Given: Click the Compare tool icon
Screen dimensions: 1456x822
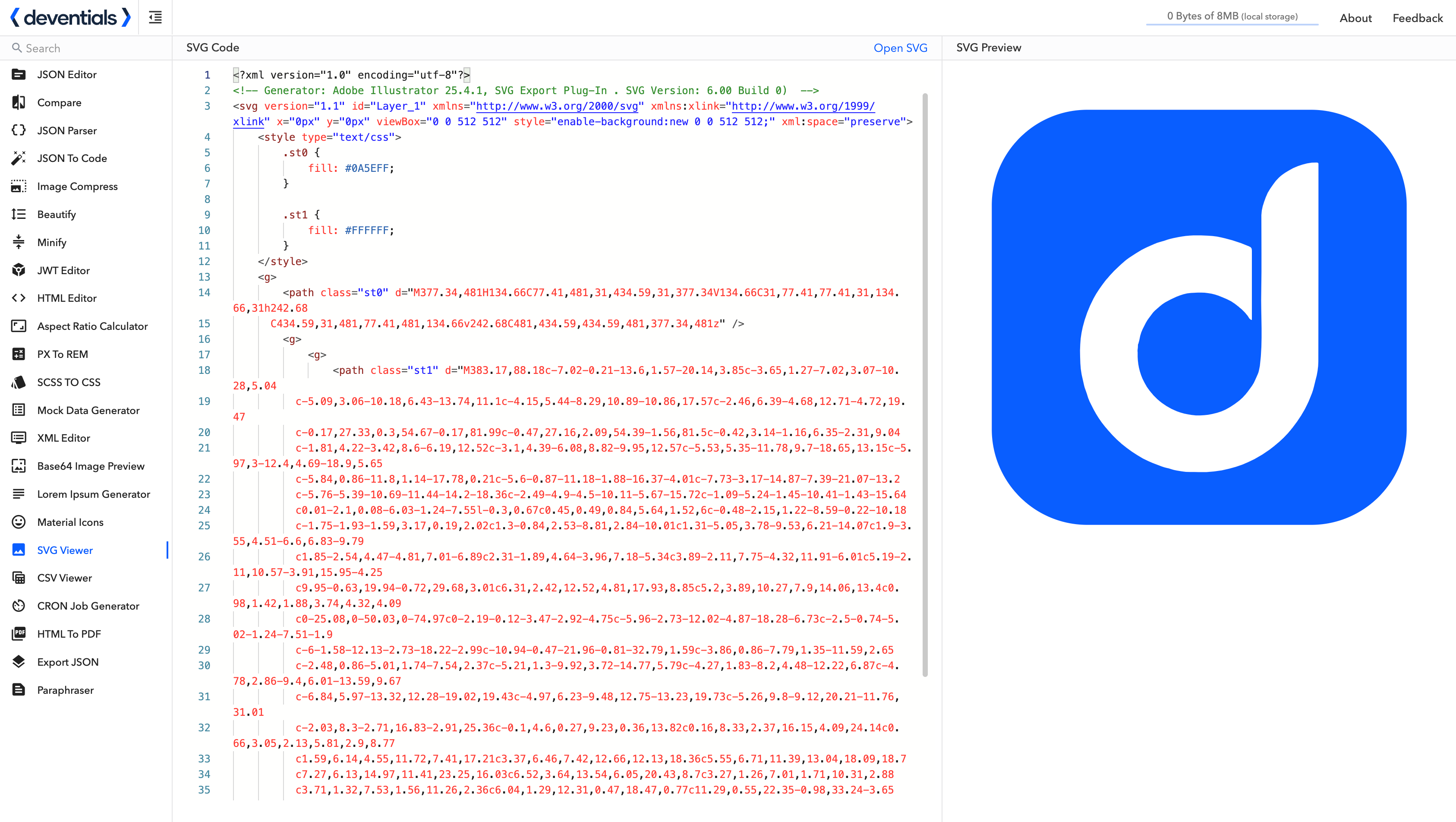Looking at the screenshot, I should [19, 102].
